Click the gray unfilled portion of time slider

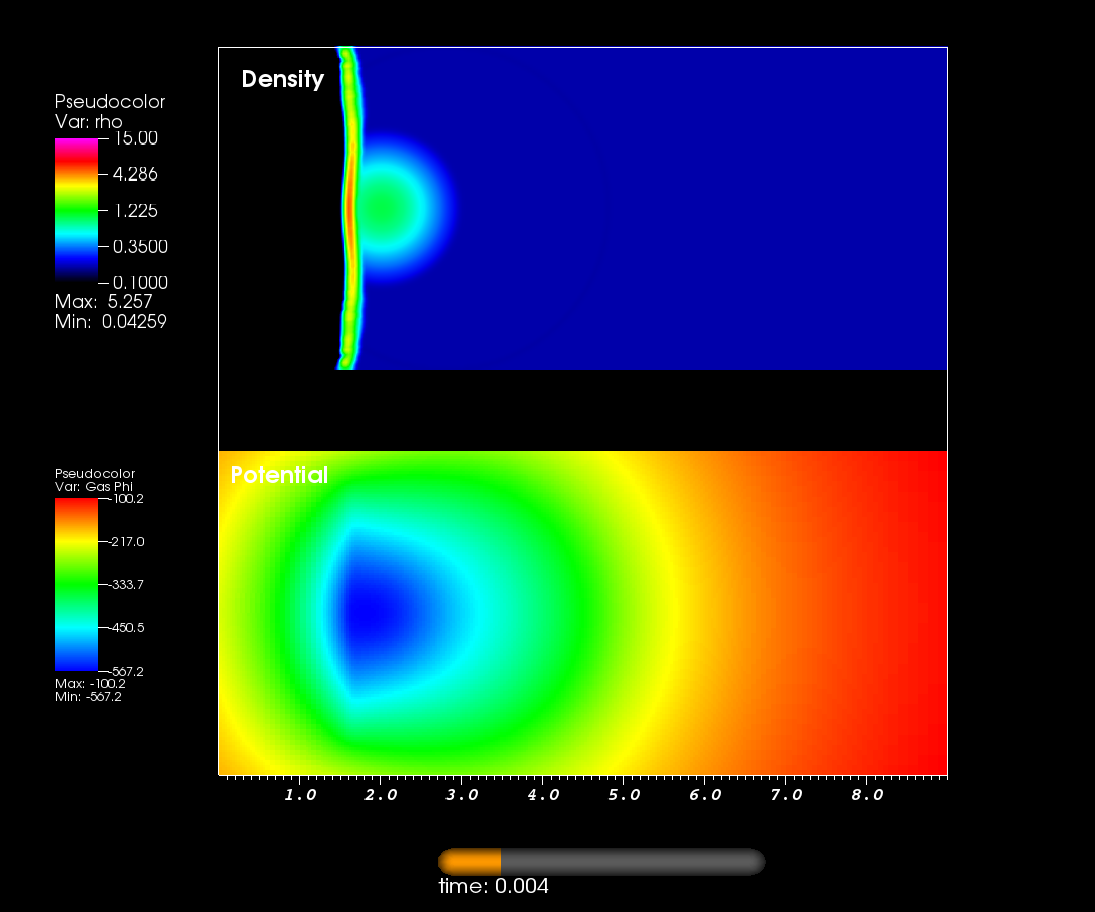tap(630, 862)
